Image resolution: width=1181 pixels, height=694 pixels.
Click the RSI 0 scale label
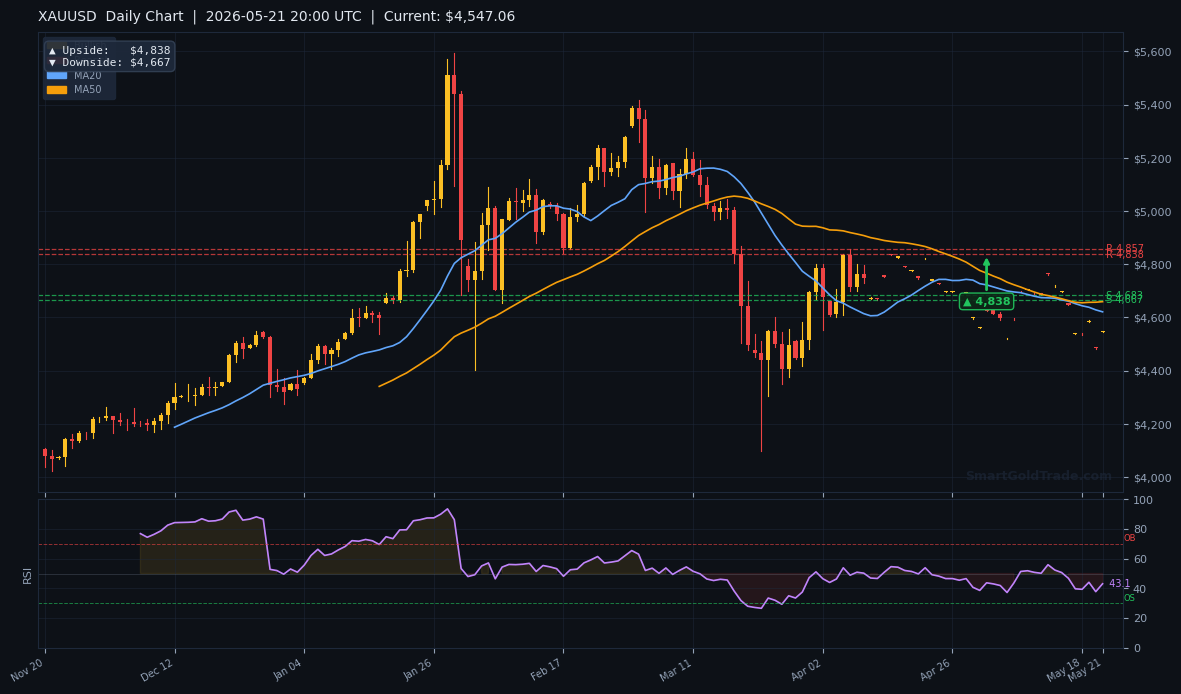click(x=1137, y=648)
